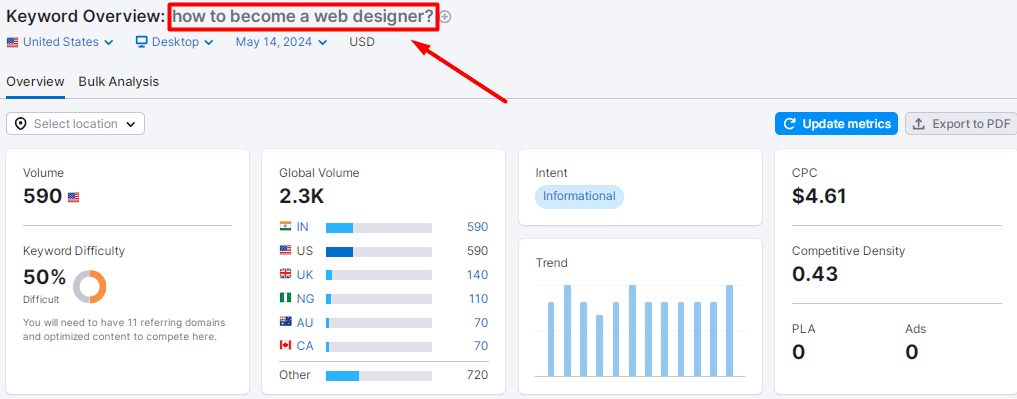Click the UK volume value 140
This screenshot has width=1017, height=399.
pos(477,274)
